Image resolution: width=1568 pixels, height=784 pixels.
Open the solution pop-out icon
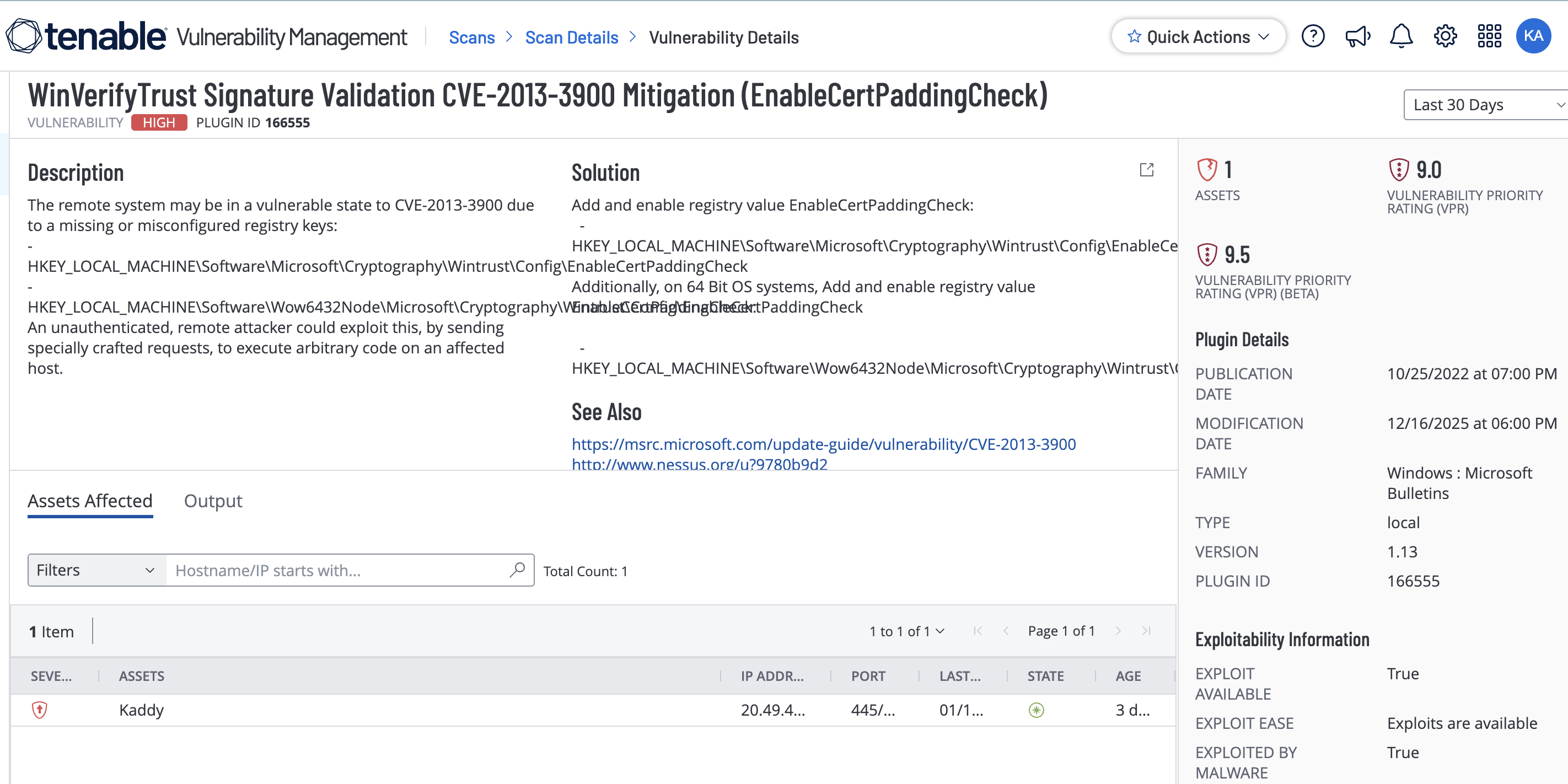pos(1146,170)
